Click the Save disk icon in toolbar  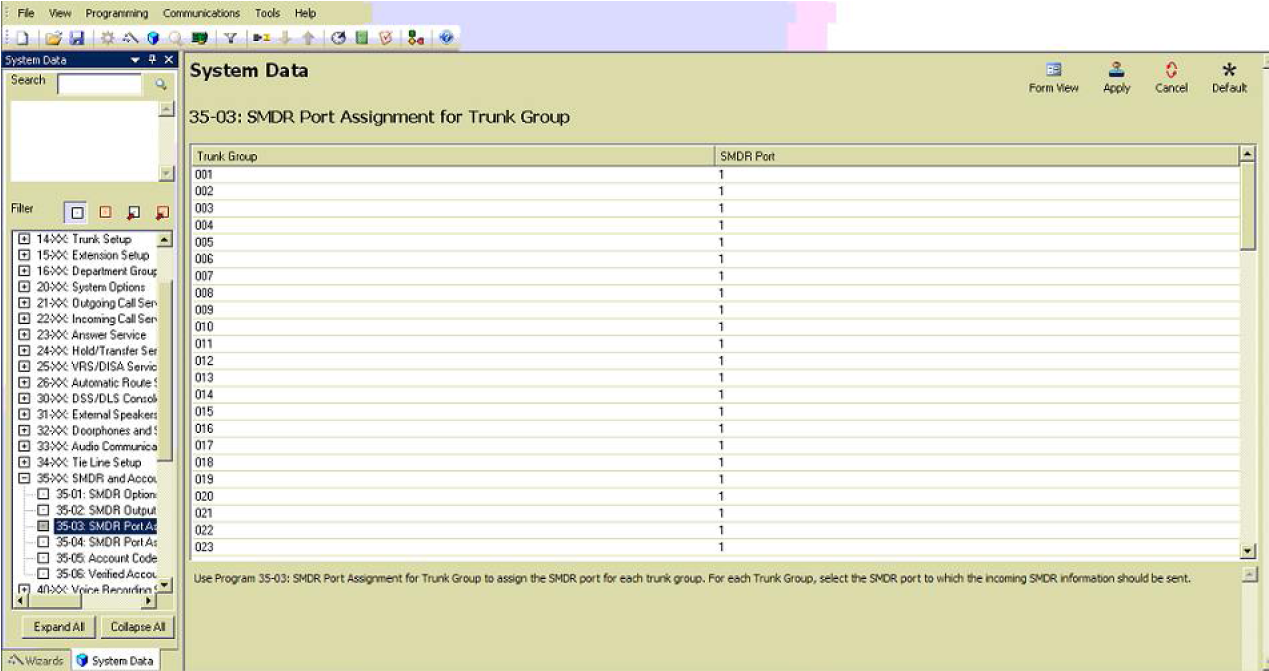click(x=76, y=38)
